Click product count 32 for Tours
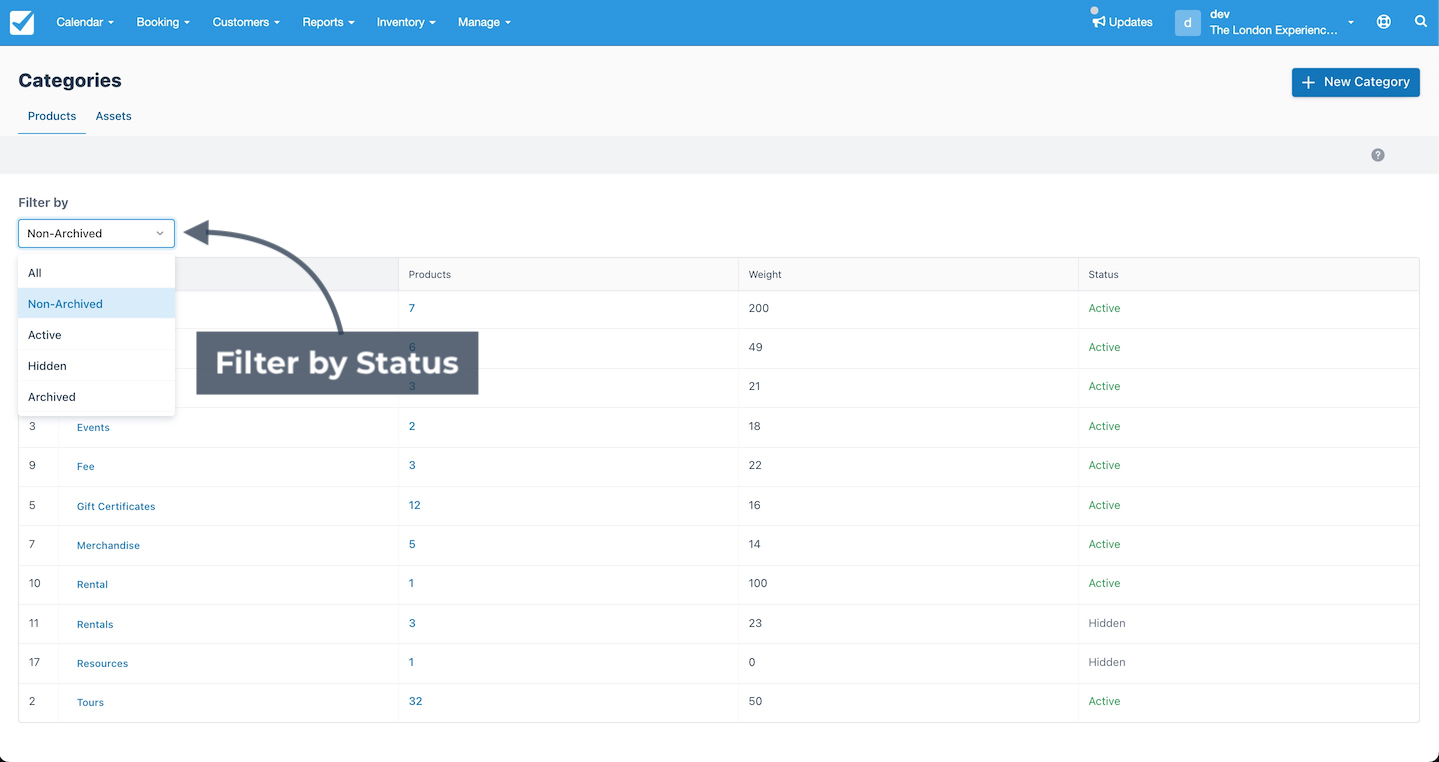 [x=415, y=701]
